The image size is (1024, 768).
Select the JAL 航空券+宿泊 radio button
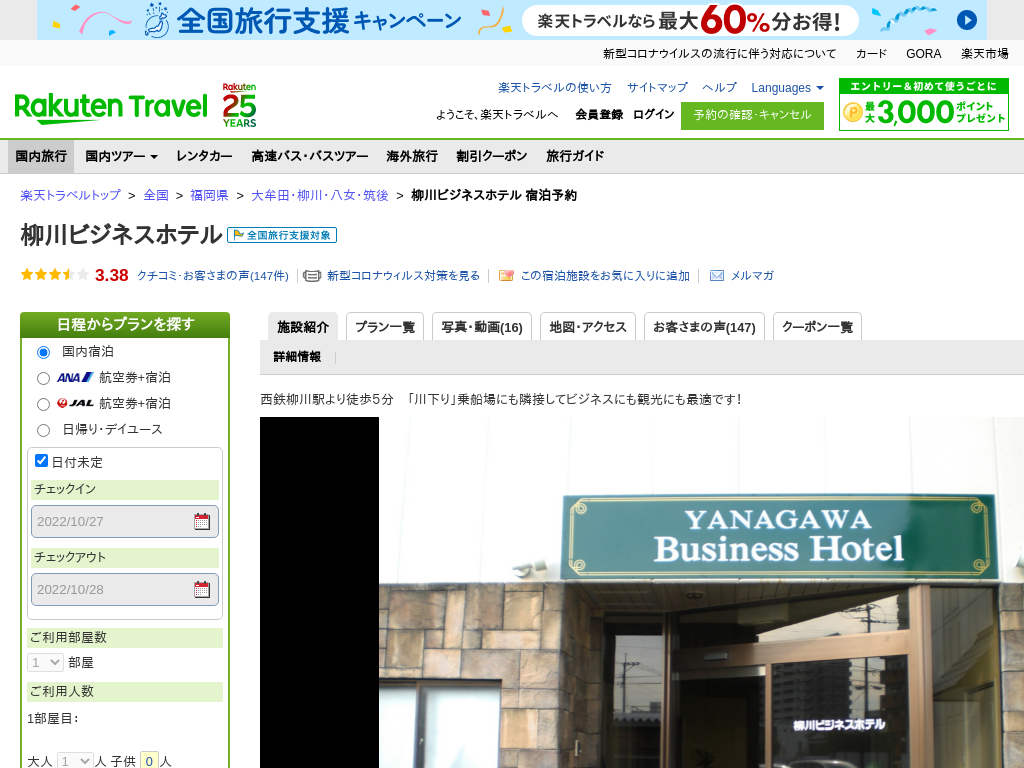click(43, 404)
